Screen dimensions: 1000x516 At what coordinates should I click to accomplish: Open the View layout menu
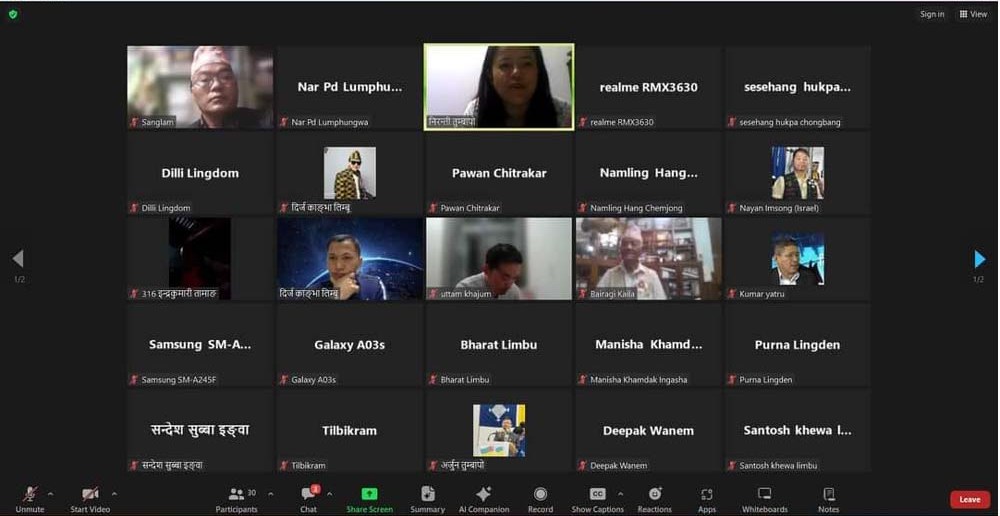[x=973, y=14]
